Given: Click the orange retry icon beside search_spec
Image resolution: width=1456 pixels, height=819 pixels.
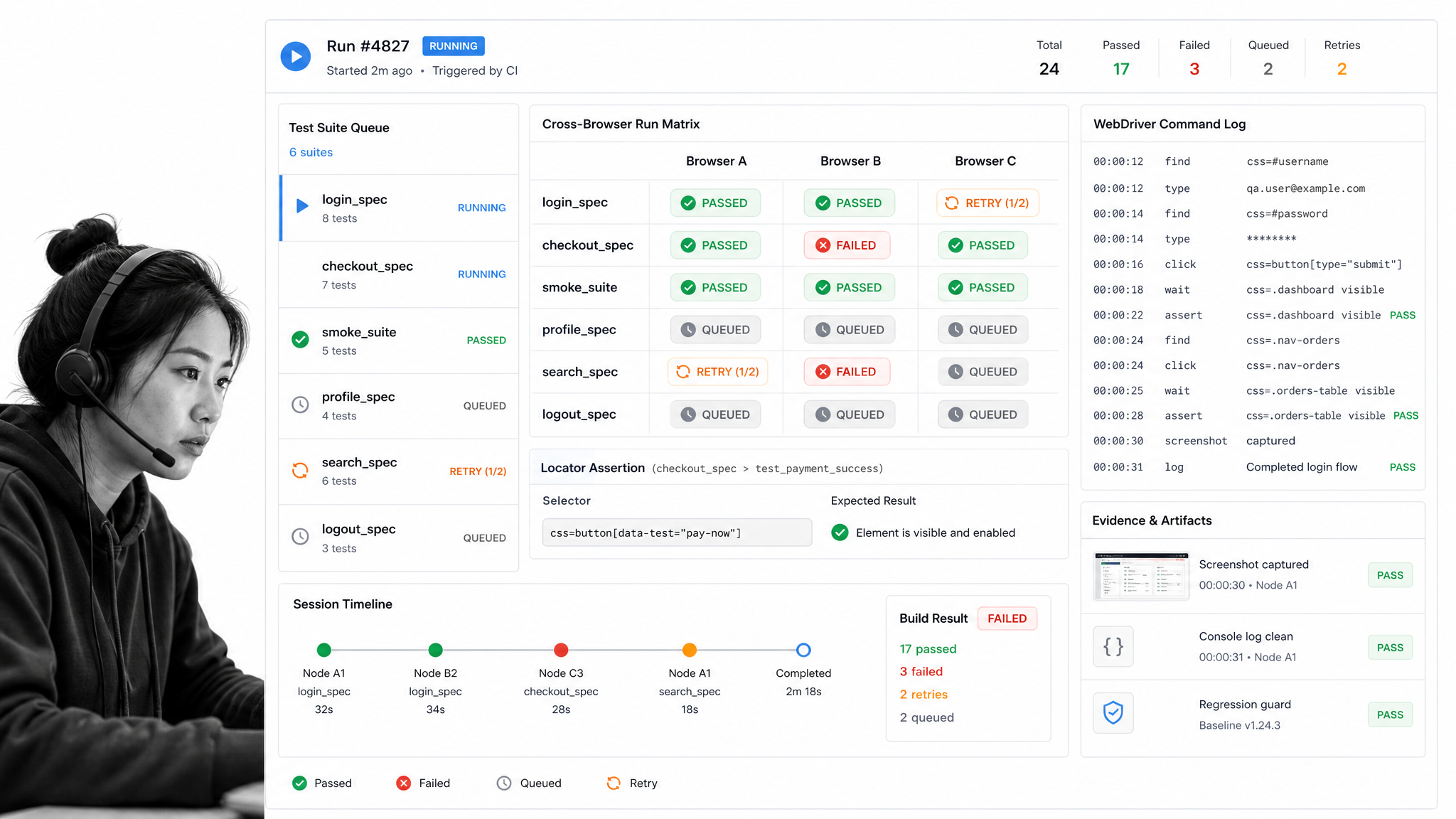Looking at the screenshot, I should [301, 471].
